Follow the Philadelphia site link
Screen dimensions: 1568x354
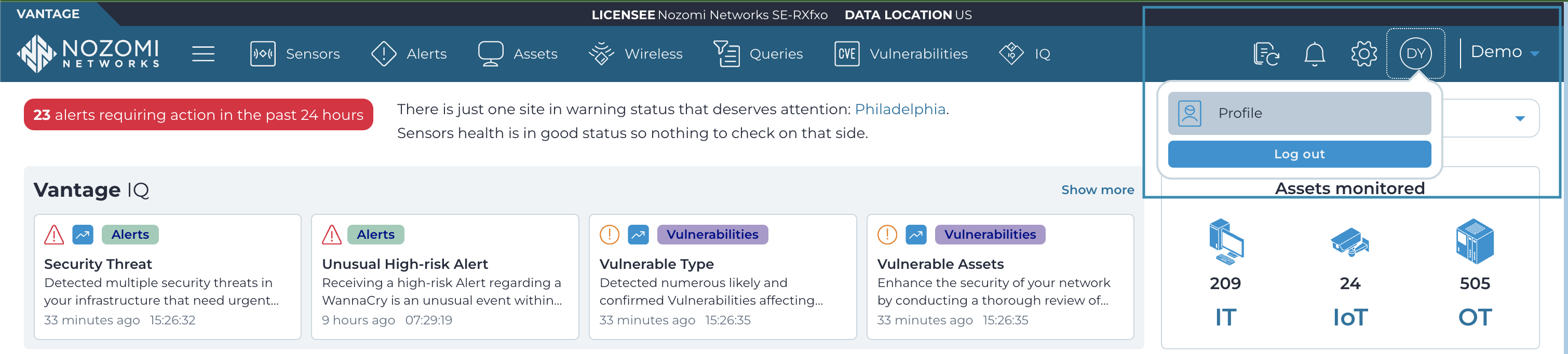(x=900, y=110)
